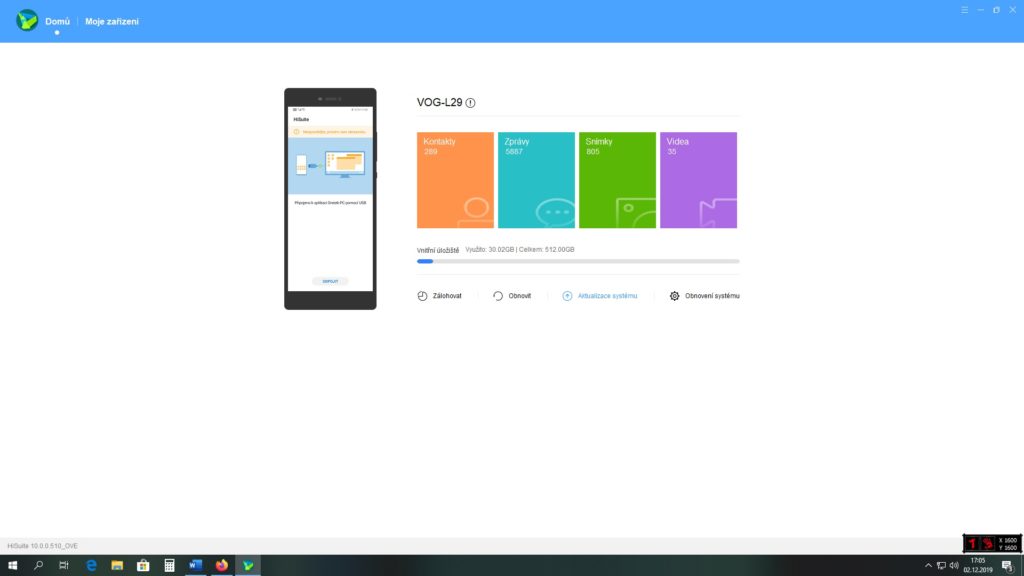Open File Explorer from the taskbar
1024x576 pixels.
coord(117,566)
